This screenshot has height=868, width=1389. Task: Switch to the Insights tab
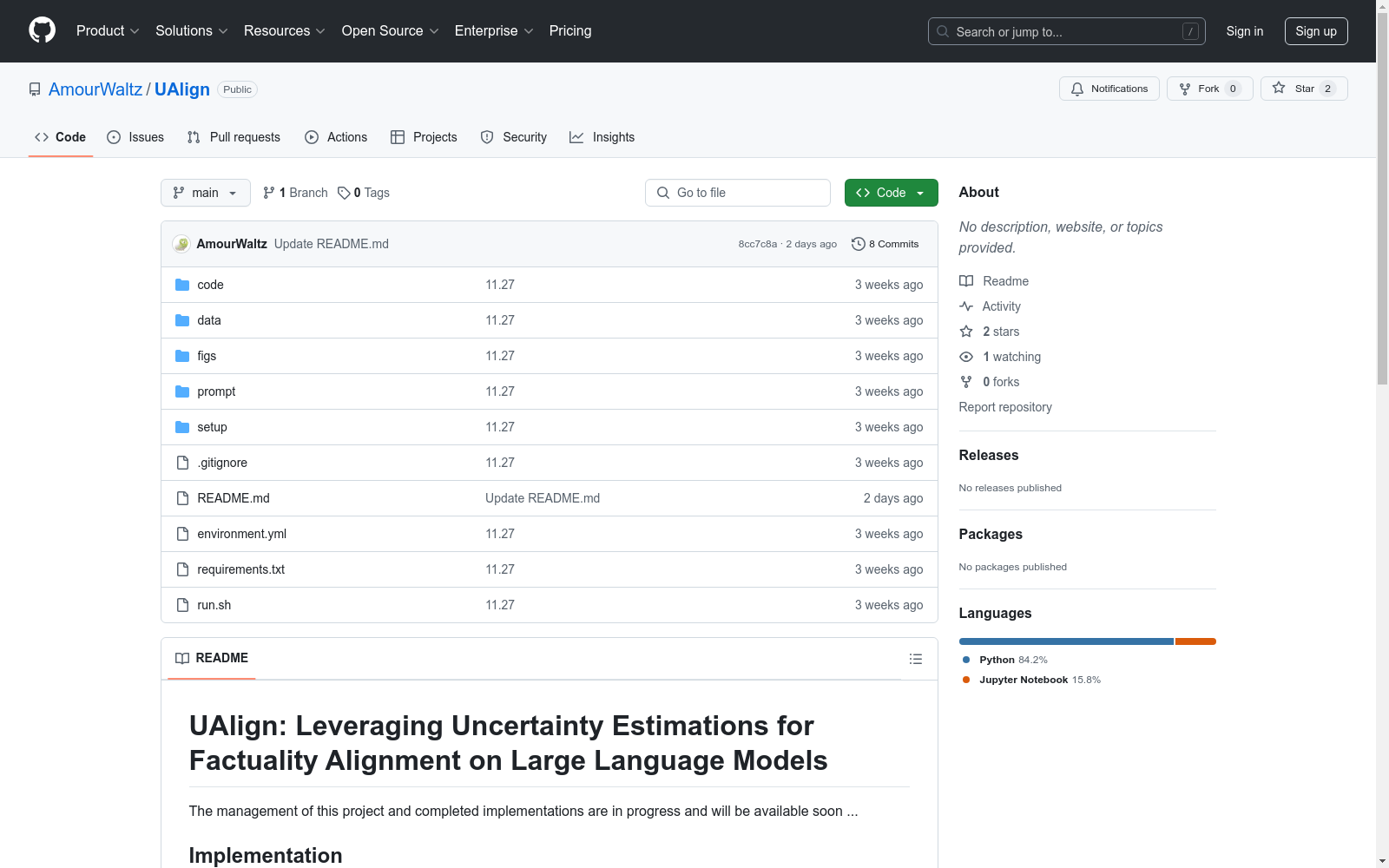(602, 137)
